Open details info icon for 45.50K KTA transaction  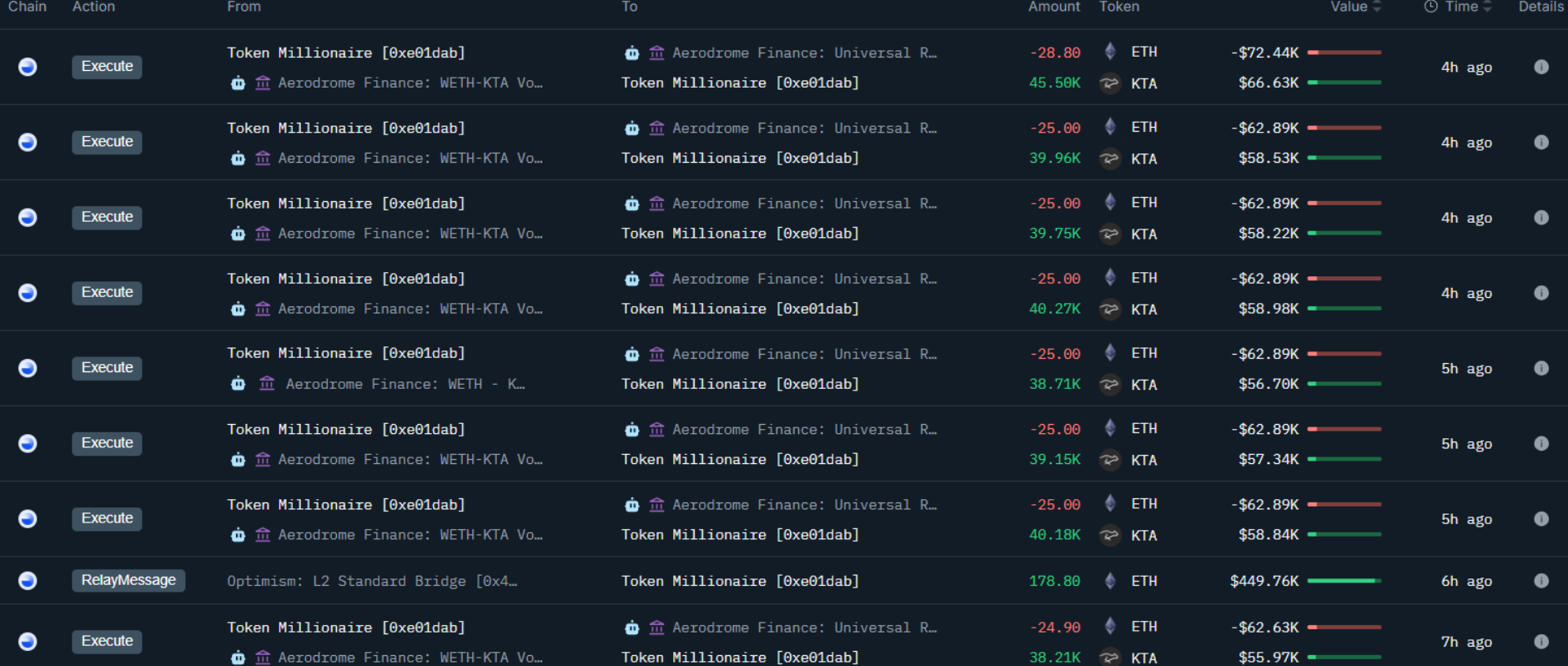pos(1541,67)
